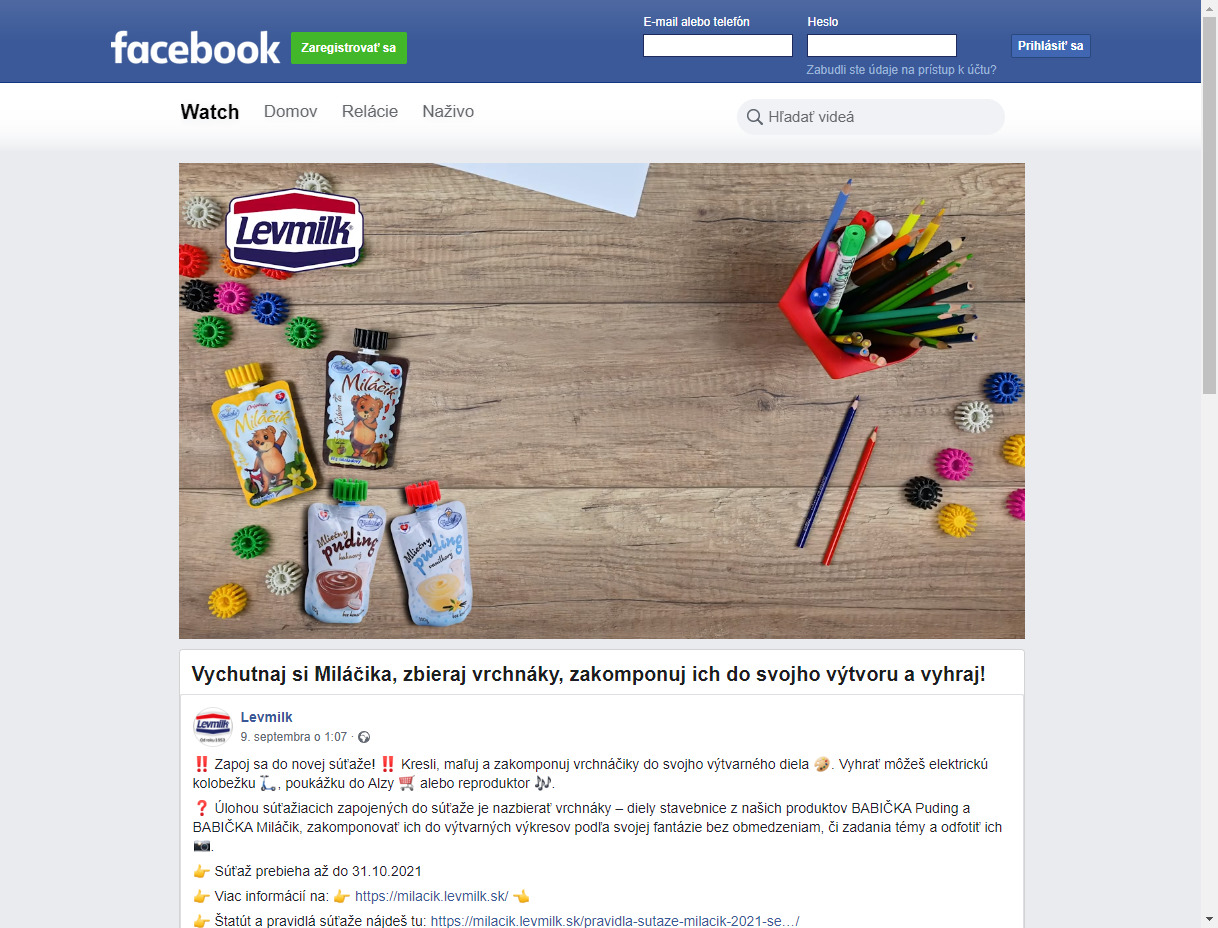
Task: Focus the Heslo password field
Action: click(882, 46)
